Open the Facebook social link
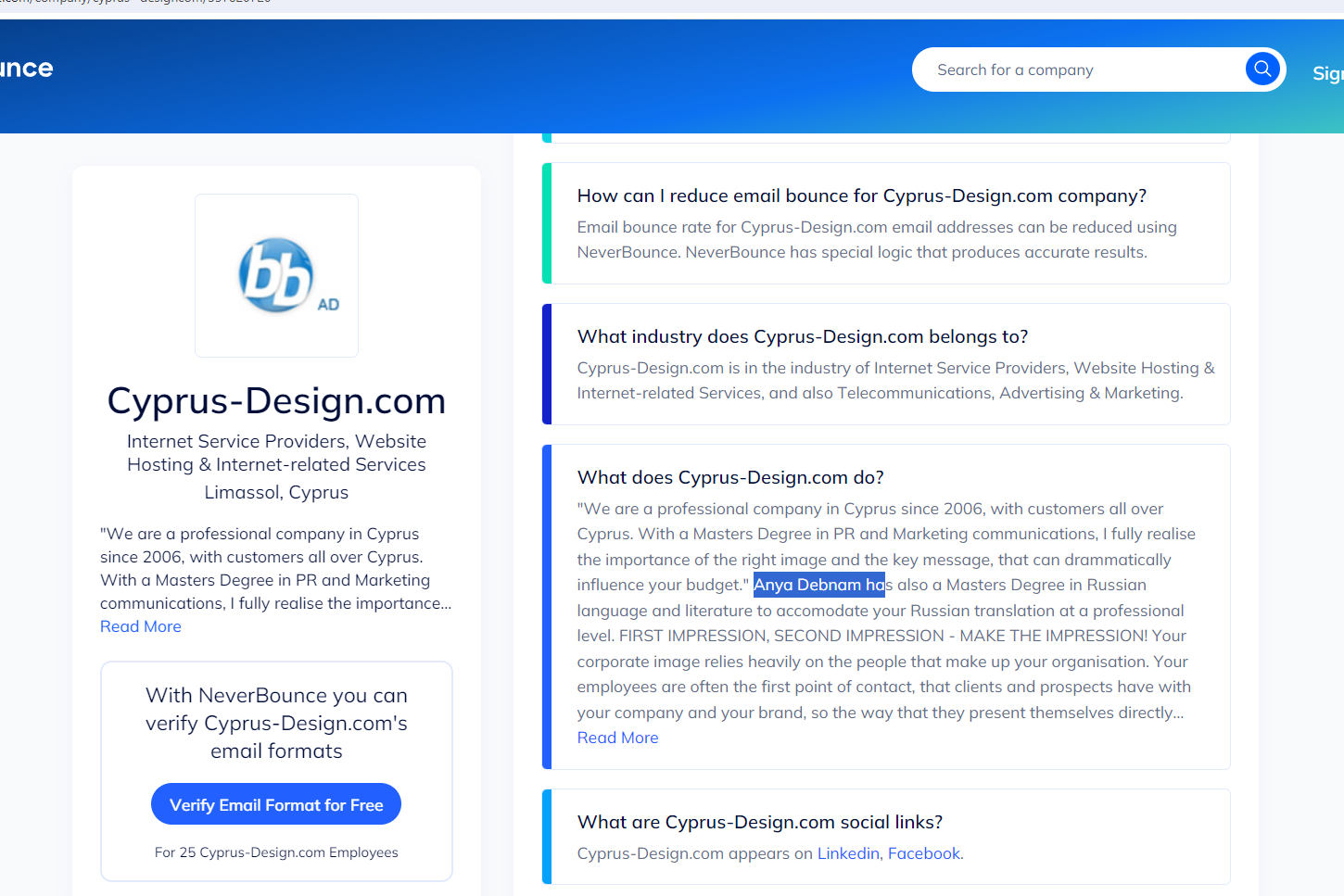The width and height of the screenshot is (1344, 896). coord(923,853)
